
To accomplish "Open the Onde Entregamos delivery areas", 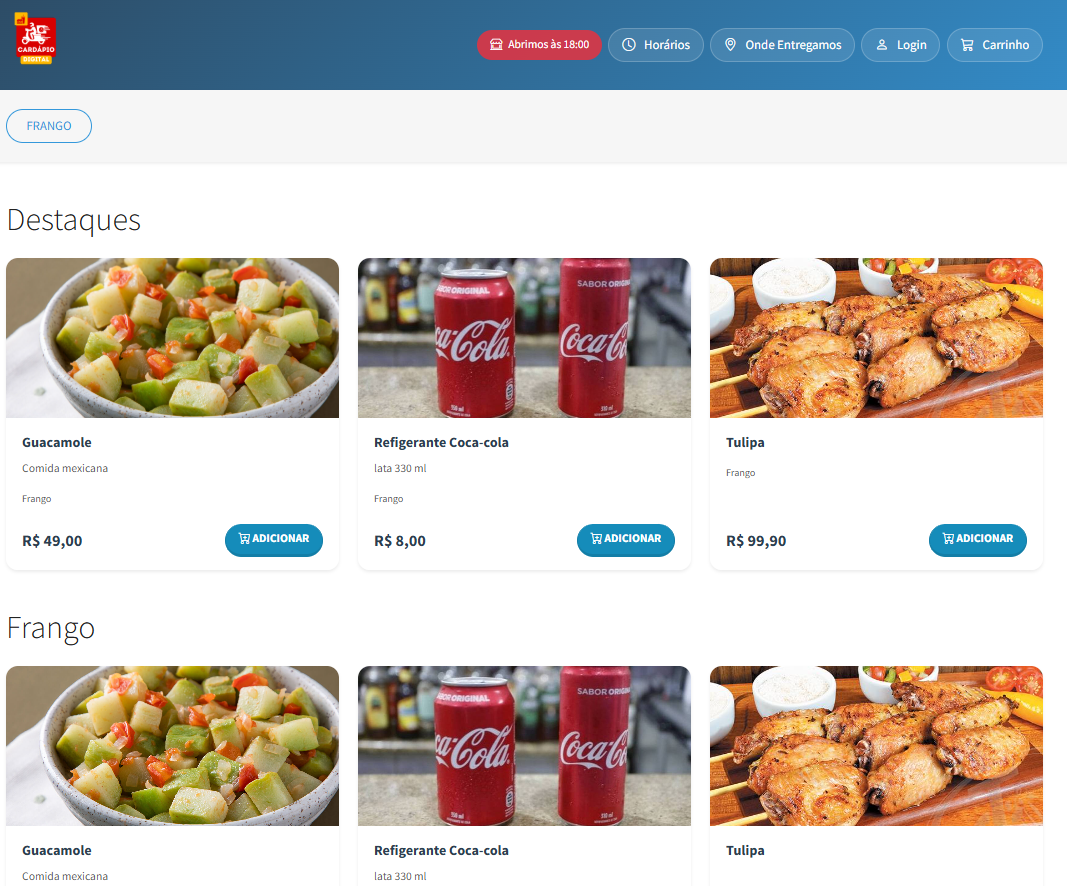I will pyautogui.click(x=782, y=45).
